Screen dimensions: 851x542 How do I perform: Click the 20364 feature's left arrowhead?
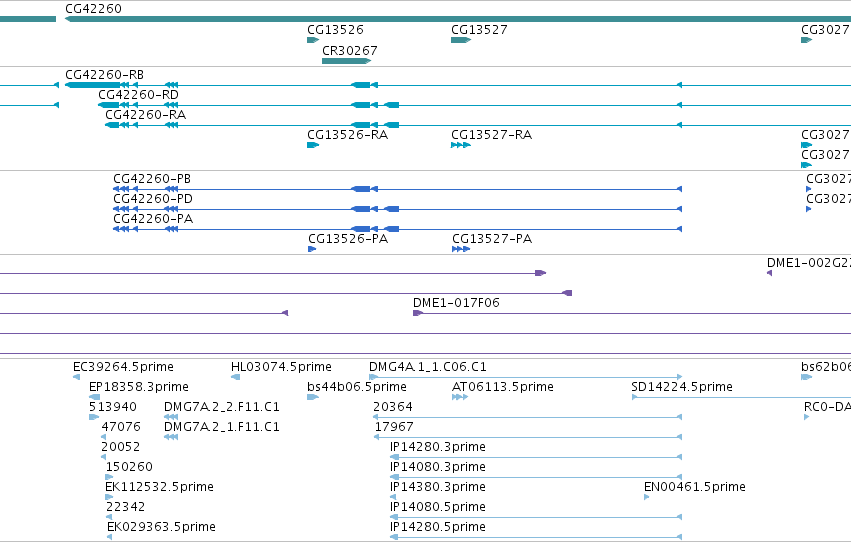click(x=376, y=417)
